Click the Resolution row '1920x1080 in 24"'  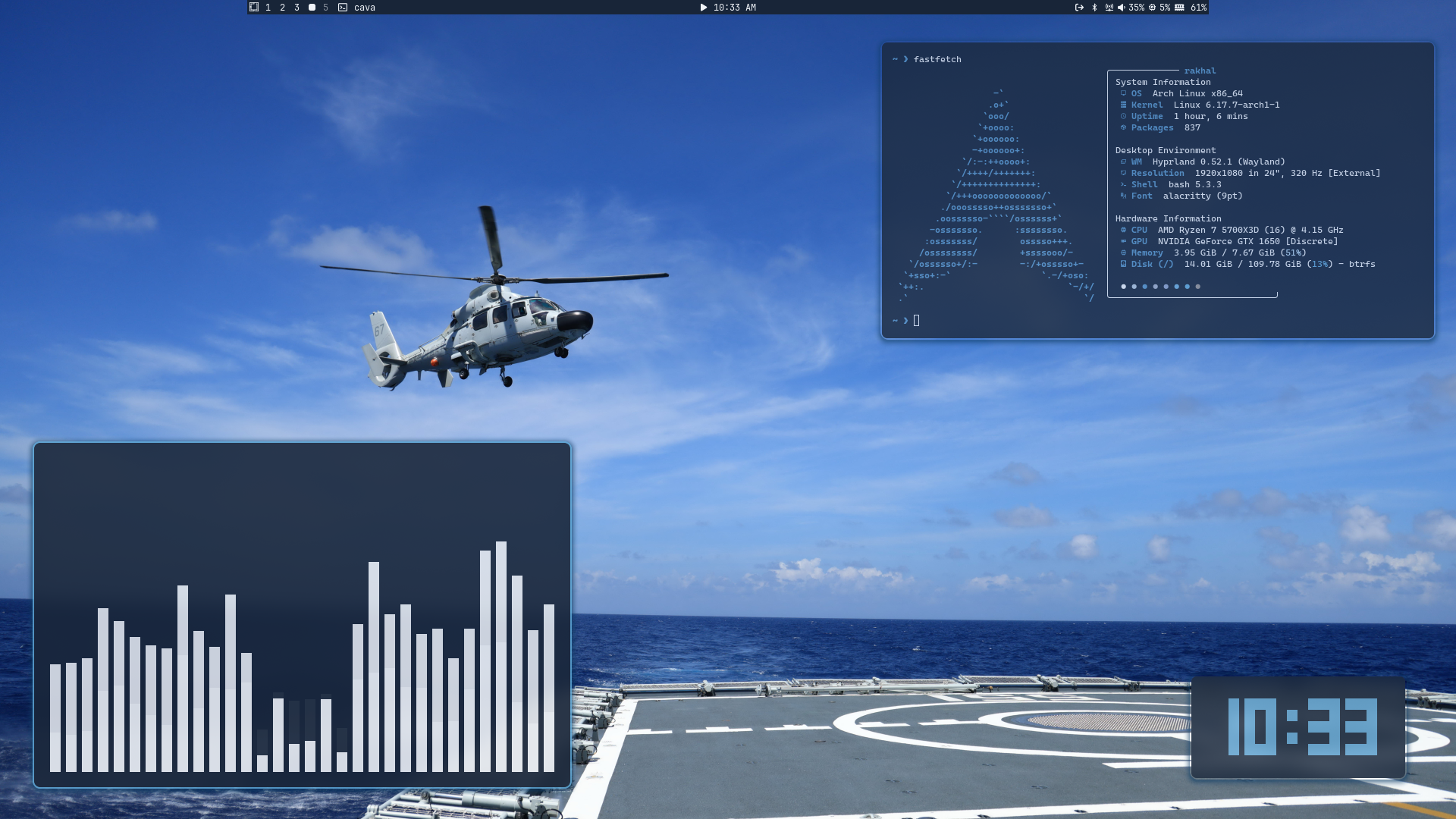[x=1250, y=173]
